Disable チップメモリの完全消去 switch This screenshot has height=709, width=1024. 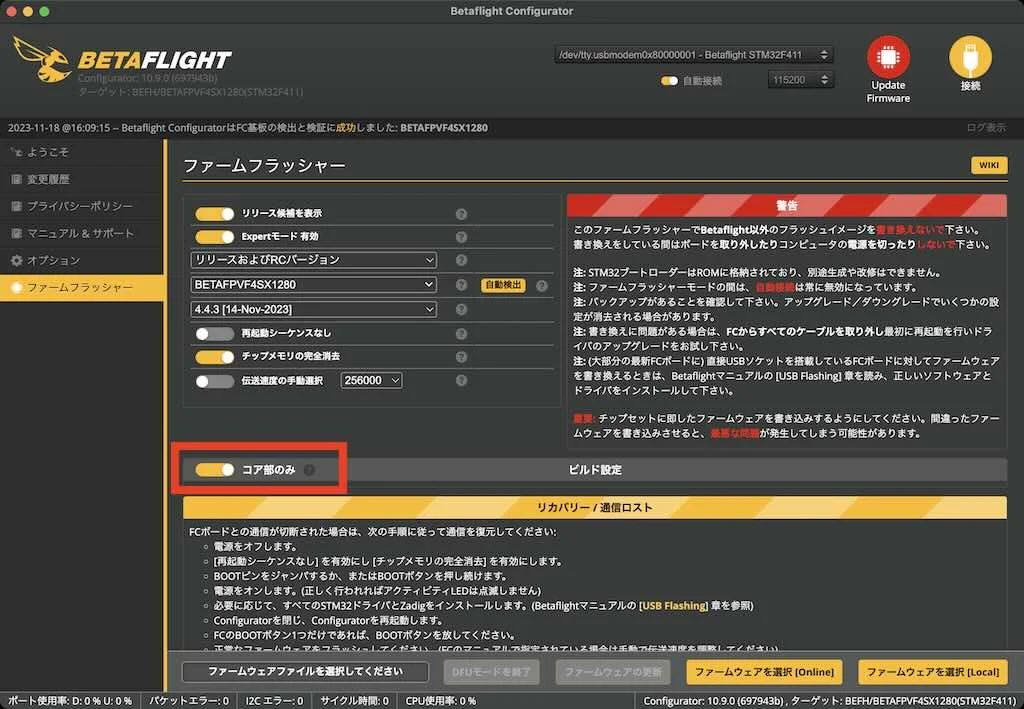(x=214, y=356)
